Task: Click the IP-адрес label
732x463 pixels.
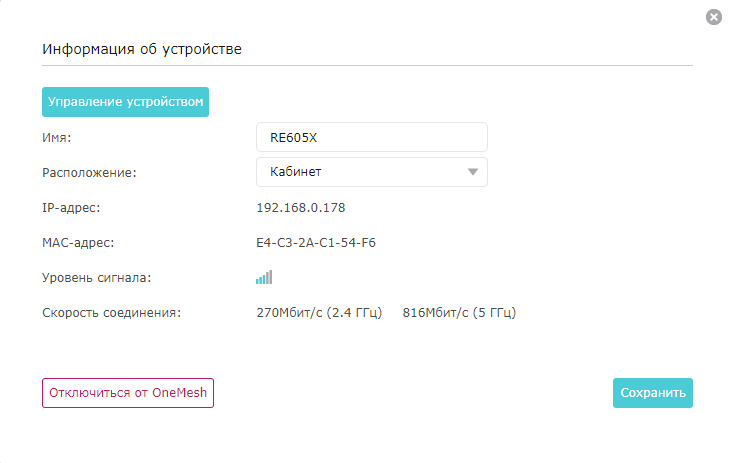Action: (71, 208)
